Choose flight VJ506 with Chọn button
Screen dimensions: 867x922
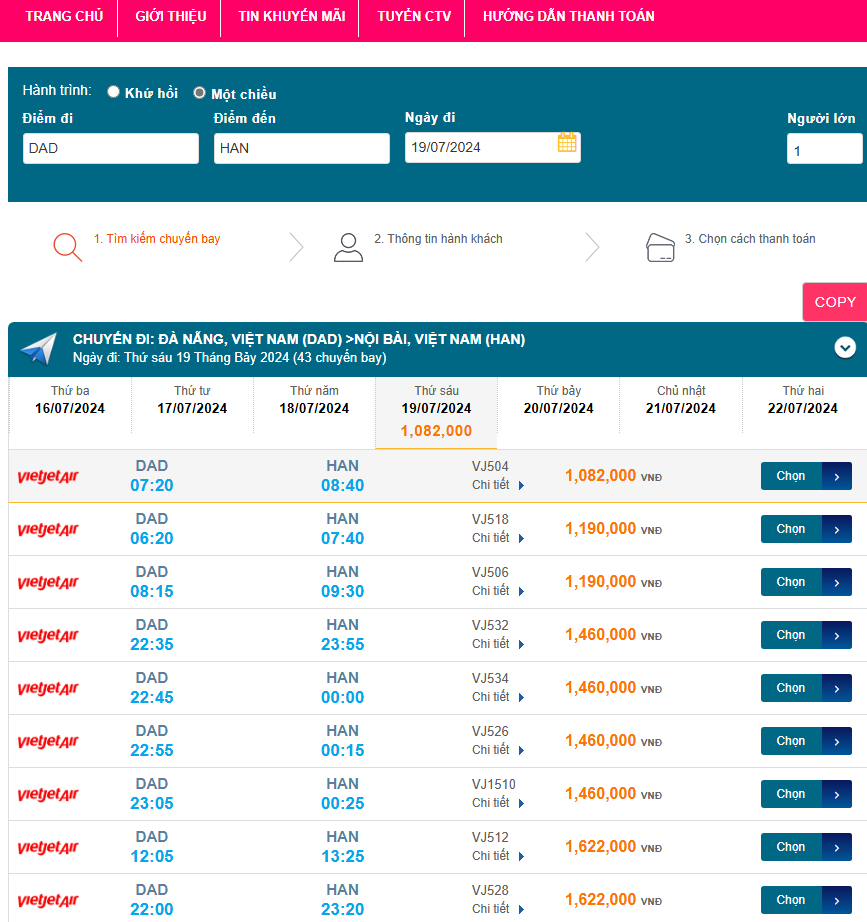pos(805,582)
